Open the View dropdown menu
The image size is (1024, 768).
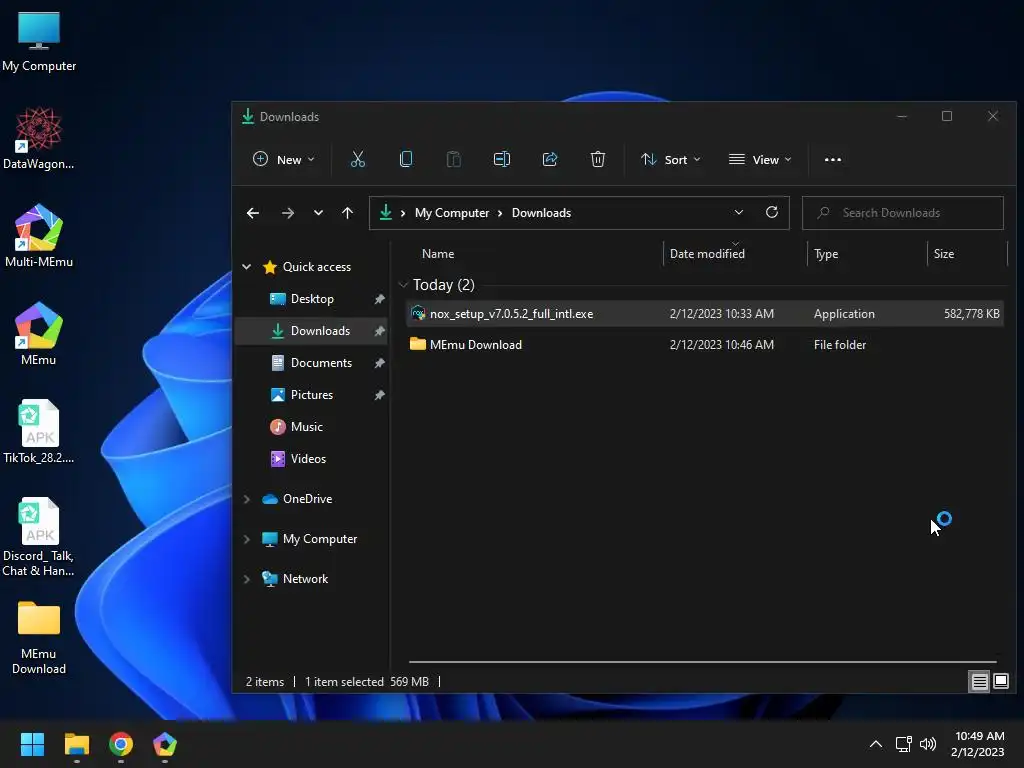pos(760,159)
